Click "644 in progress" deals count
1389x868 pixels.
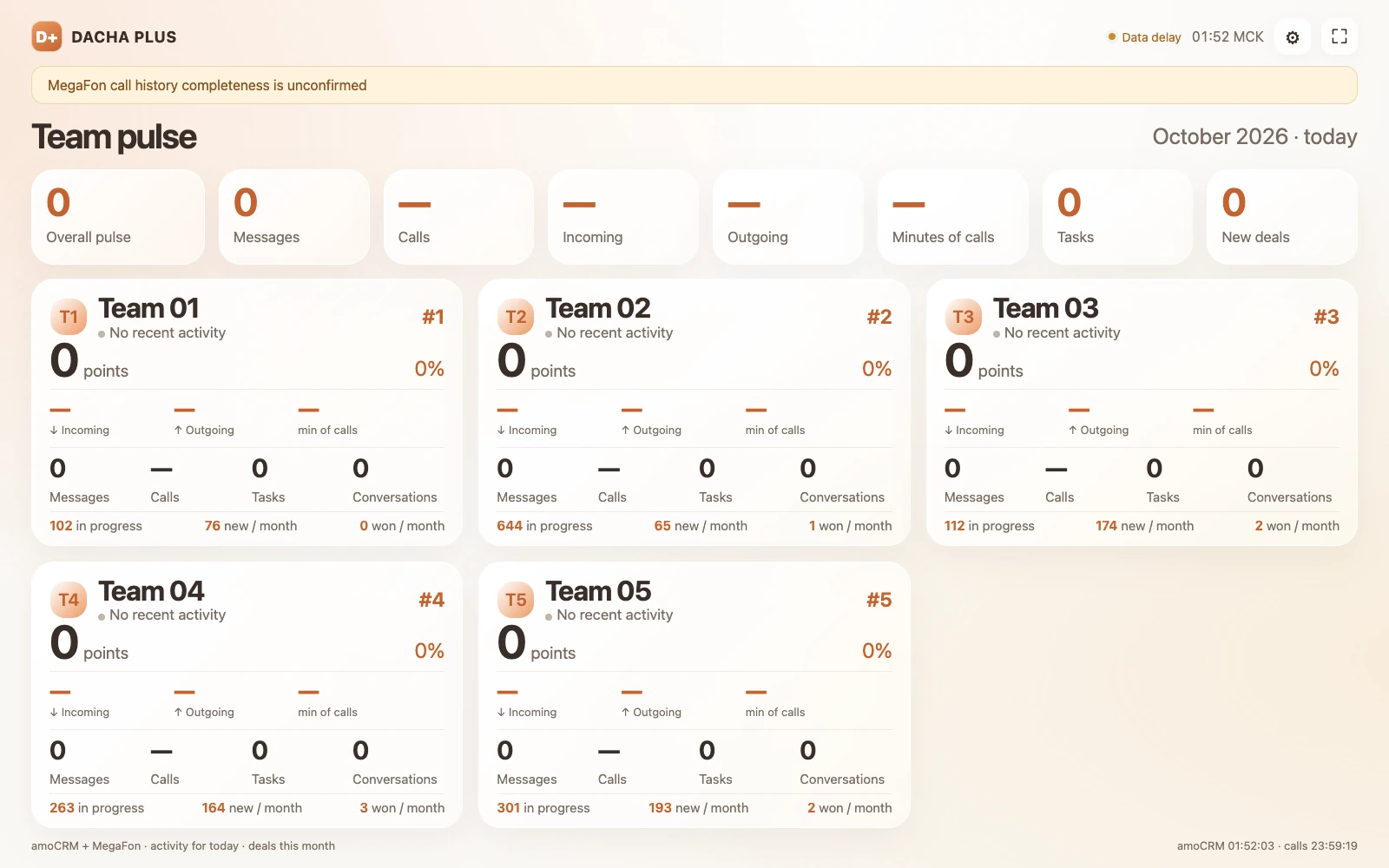(x=544, y=526)
